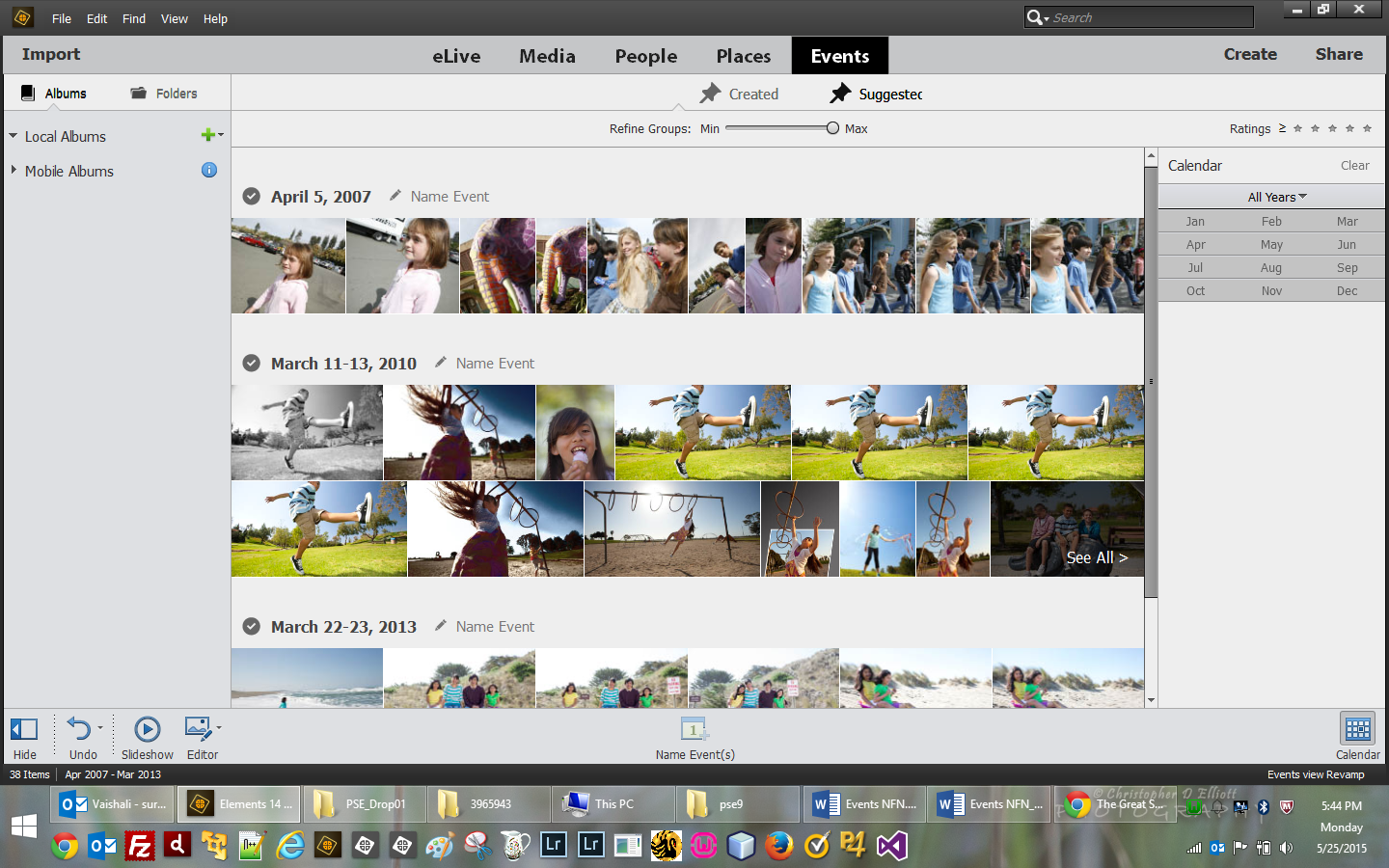Switch to Suggested events view
This screenshot has width=1389, height=868.
[876, 94]
